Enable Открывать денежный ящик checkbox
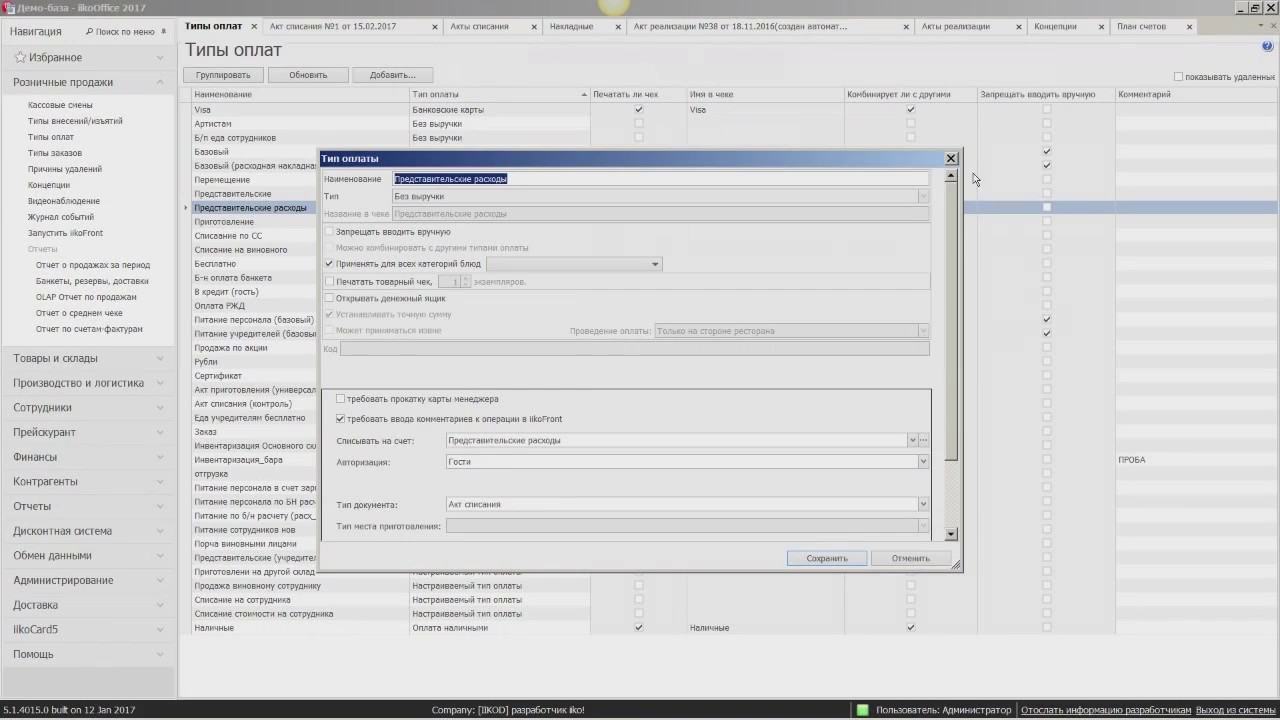Image resolution: width=1280 pixels, height=720 pixels. [x=329, y=298]
